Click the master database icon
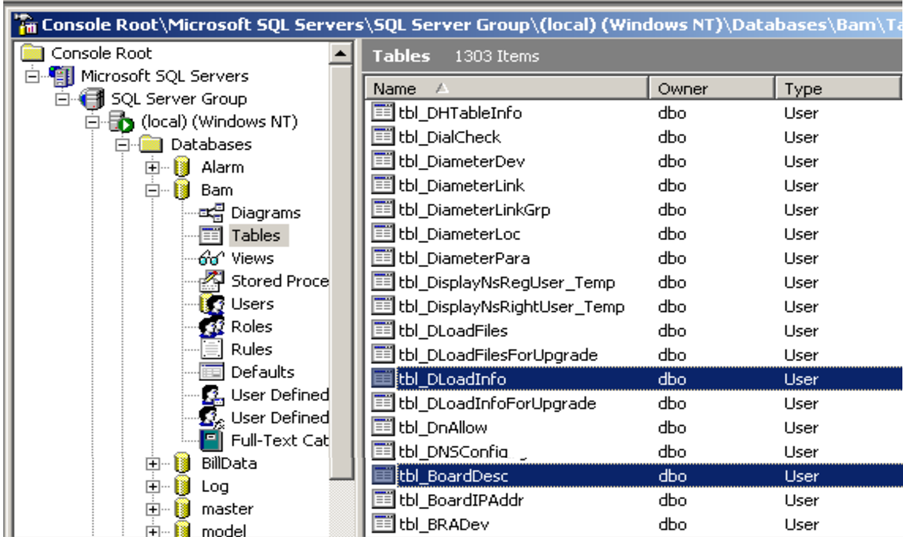903x537 pixels. (x=182, y=508)
